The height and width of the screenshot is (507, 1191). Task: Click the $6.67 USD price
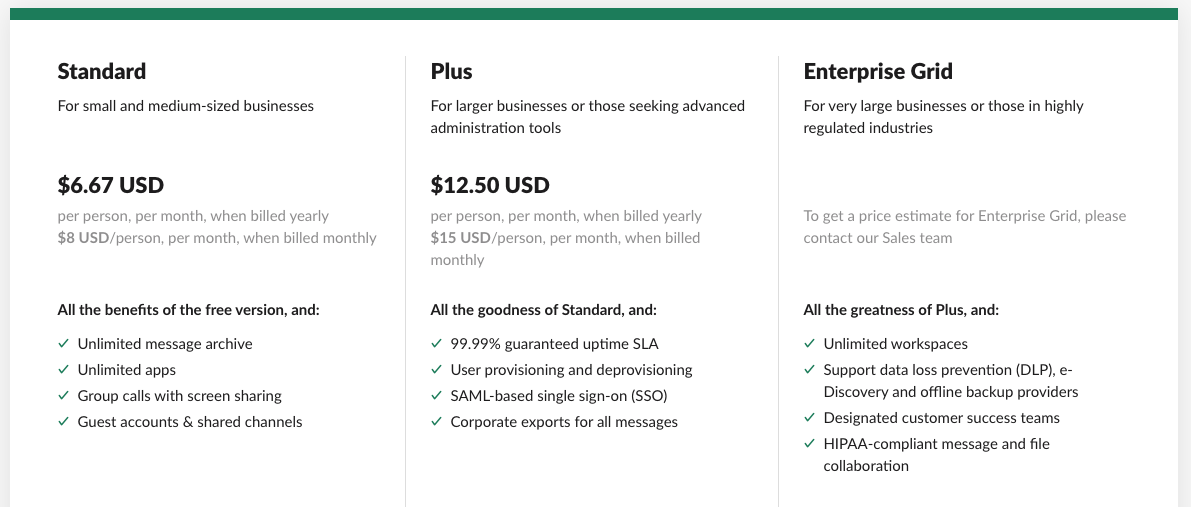(111, 185)
